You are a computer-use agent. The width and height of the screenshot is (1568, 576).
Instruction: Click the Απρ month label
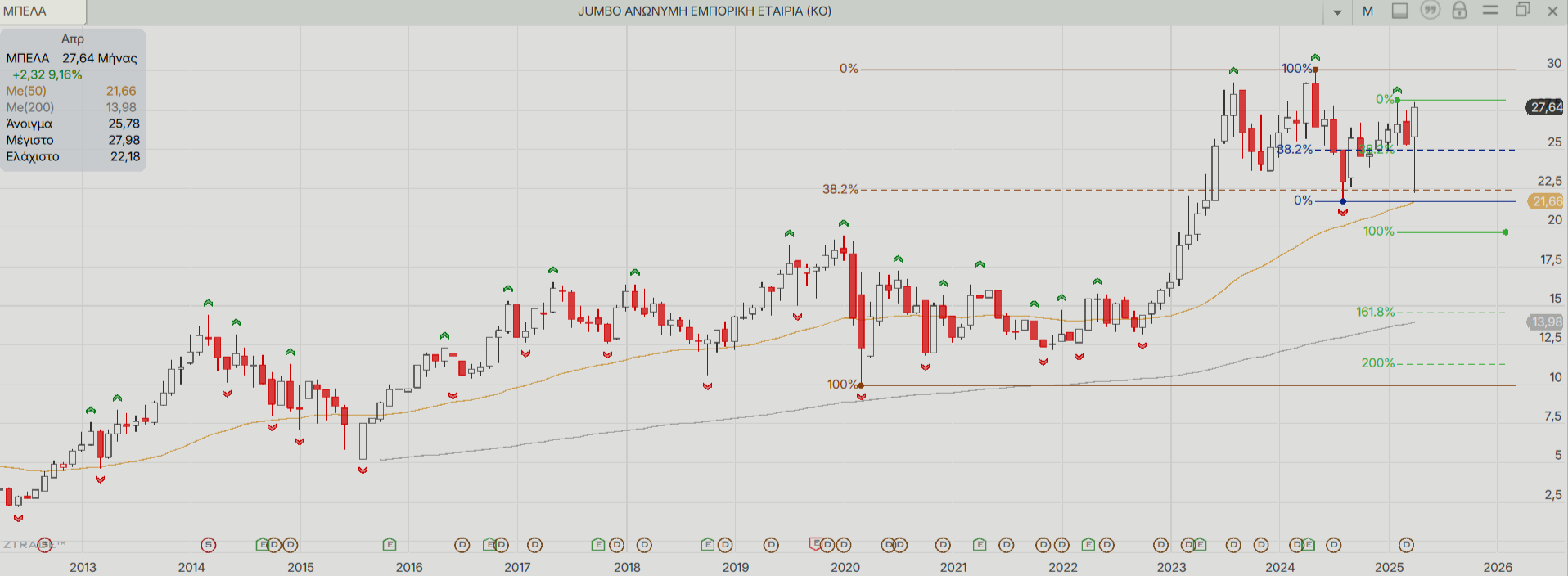73,38
